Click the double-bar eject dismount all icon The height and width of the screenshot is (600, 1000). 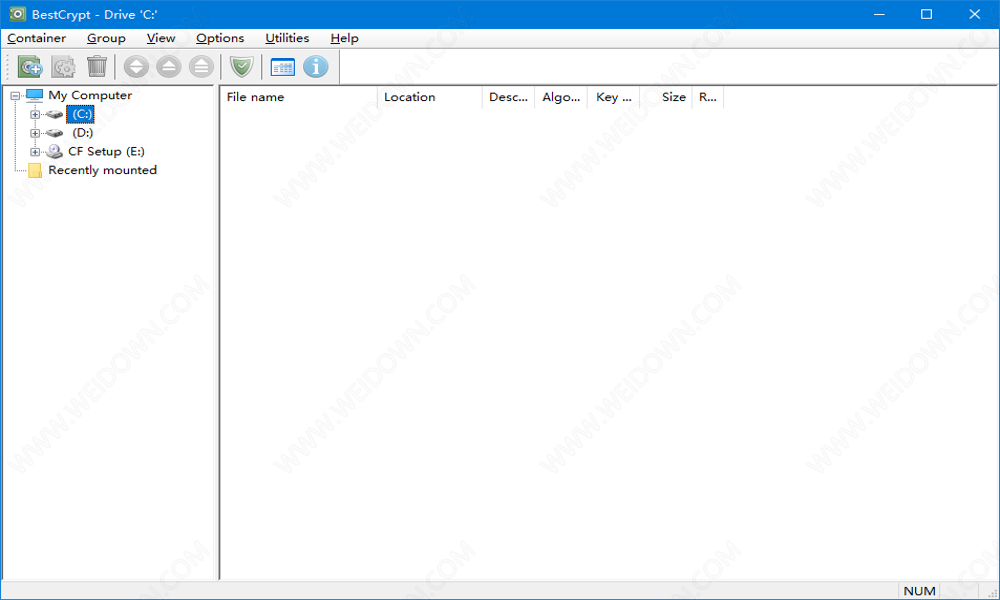[201, 66]
